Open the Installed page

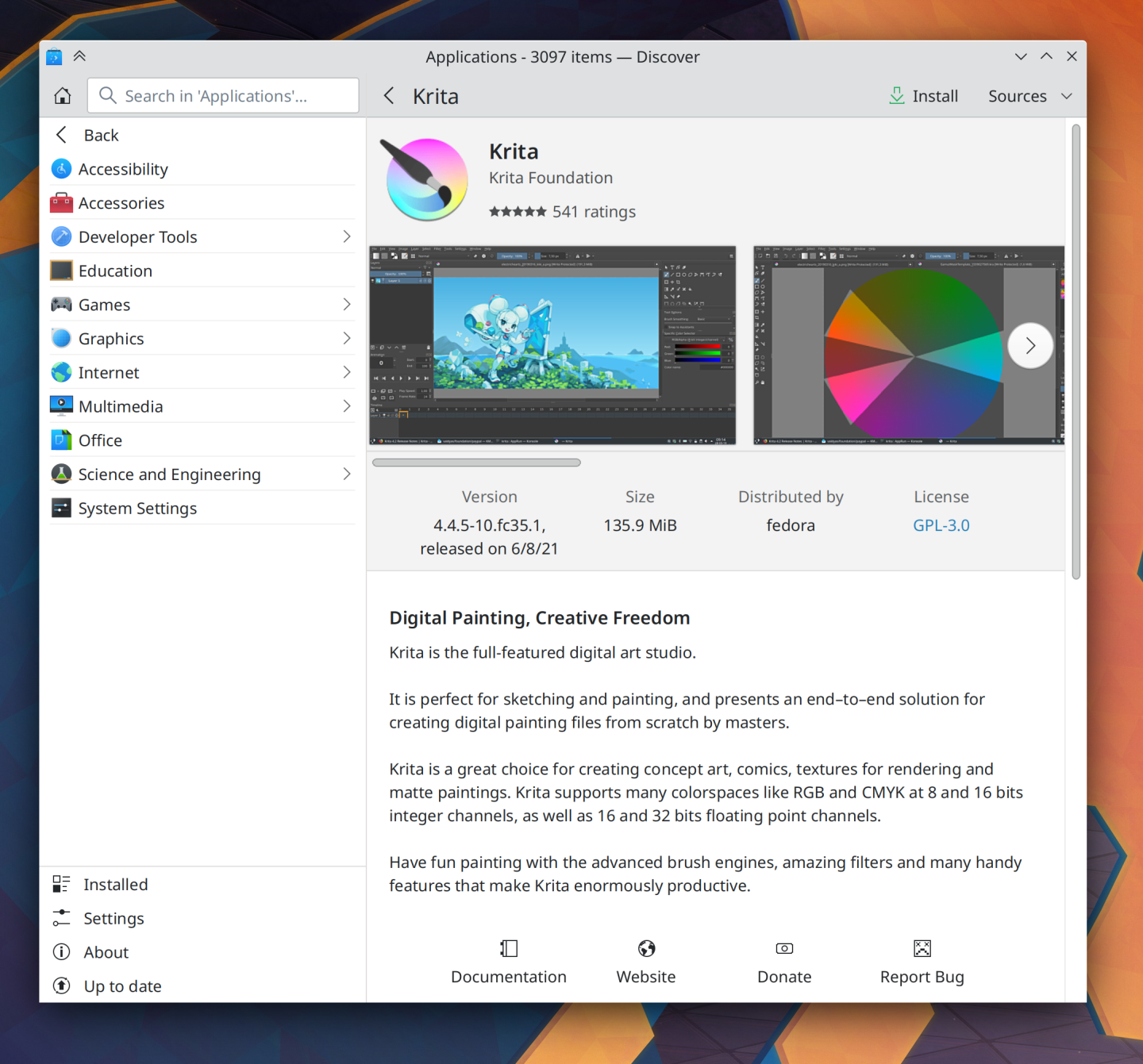click(x=115, y=885)
